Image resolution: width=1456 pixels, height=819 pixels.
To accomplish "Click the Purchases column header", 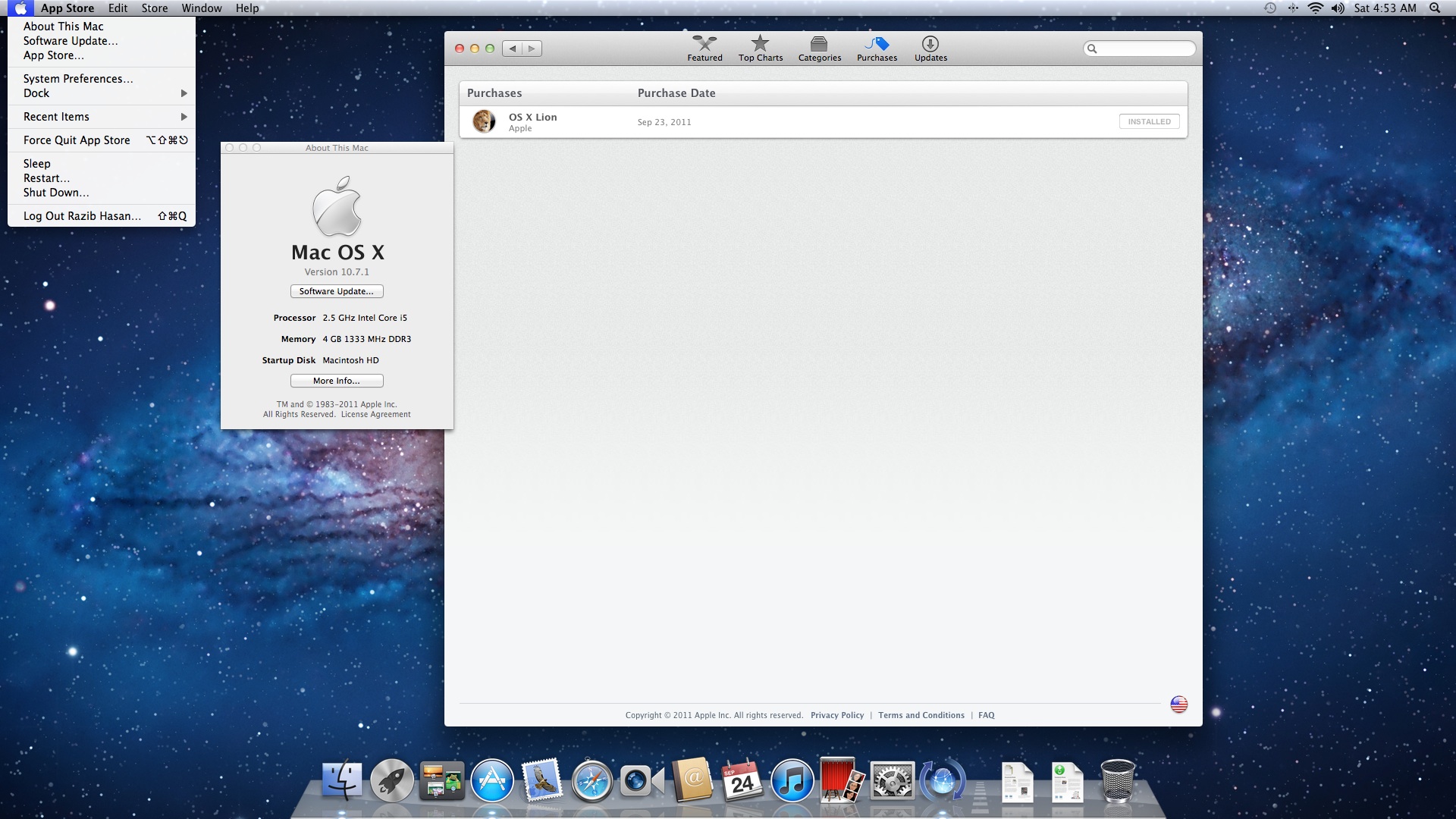I will 494,93.
